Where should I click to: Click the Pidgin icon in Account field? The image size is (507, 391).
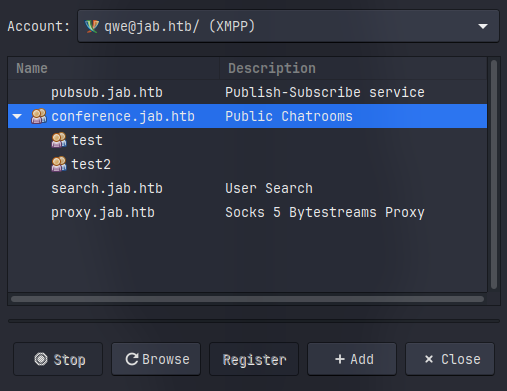coord(92,26)
